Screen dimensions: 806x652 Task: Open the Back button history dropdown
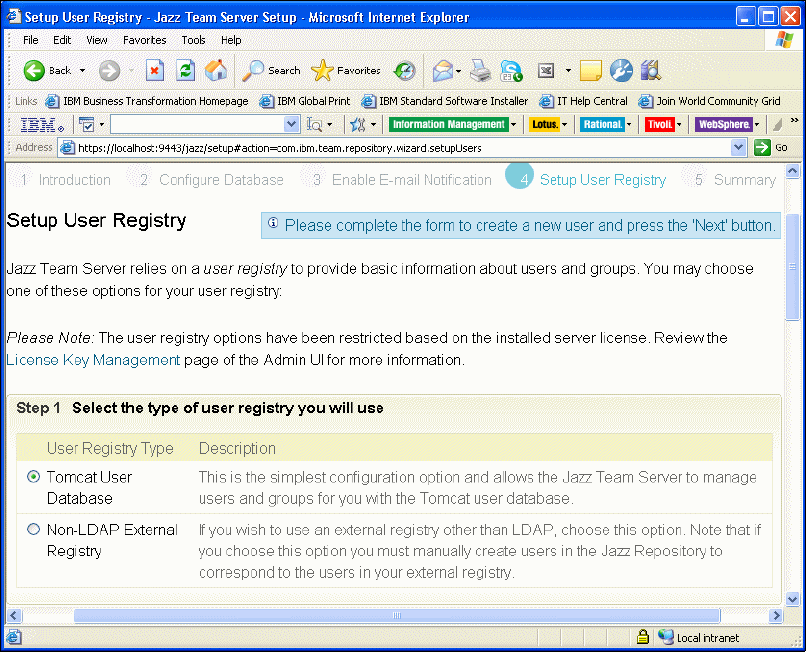[82, 70]
